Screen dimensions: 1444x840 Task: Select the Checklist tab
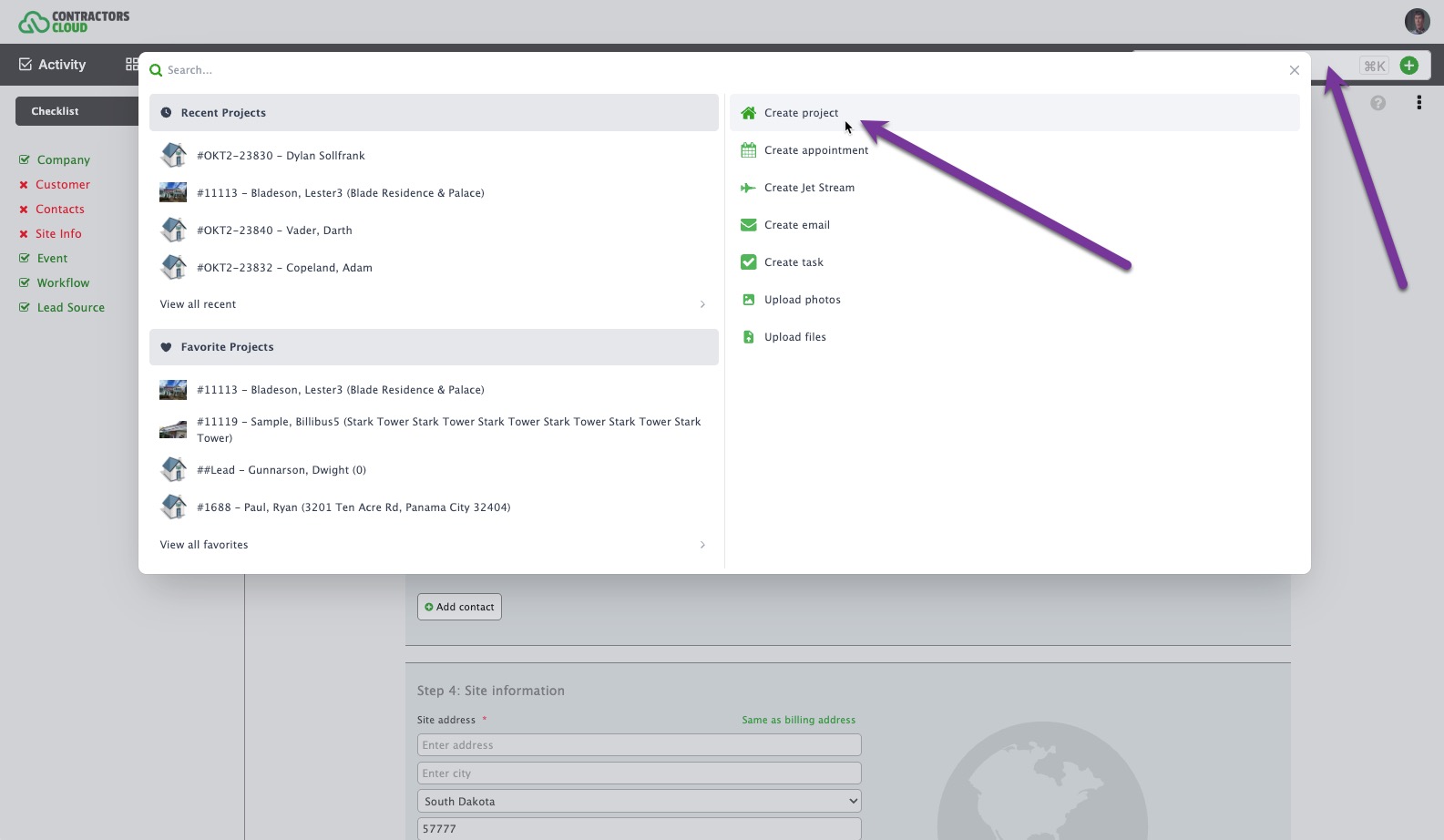77,111
